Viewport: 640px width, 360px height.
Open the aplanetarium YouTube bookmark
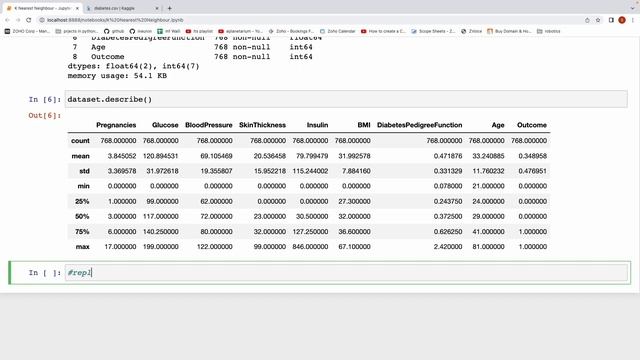(240, 31)
